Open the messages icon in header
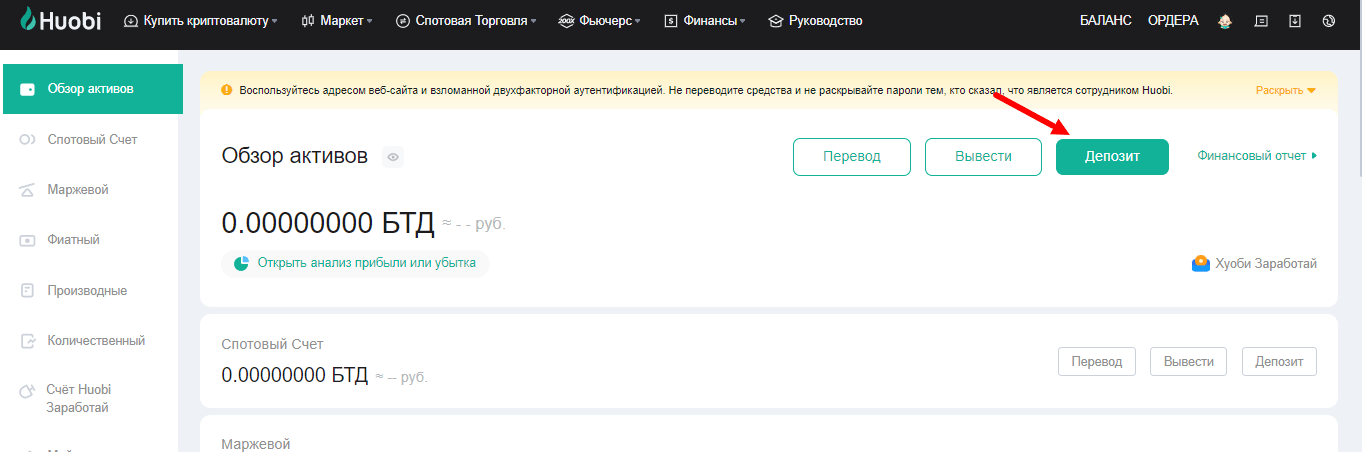 pyautogui.click(x=1261, y=21)
